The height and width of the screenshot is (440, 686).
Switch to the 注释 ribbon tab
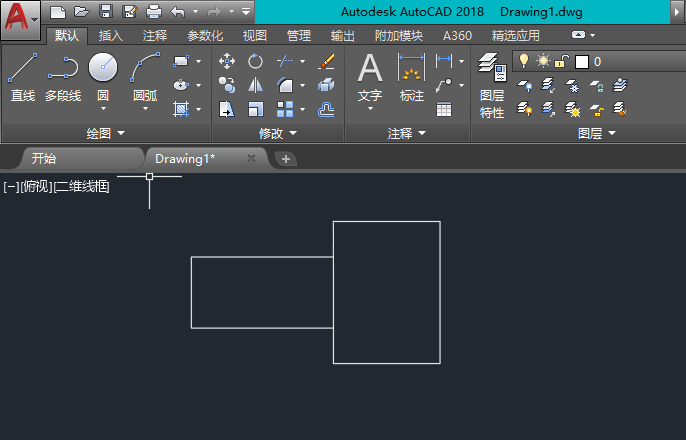pyautogui.click(x=155, y=35)
